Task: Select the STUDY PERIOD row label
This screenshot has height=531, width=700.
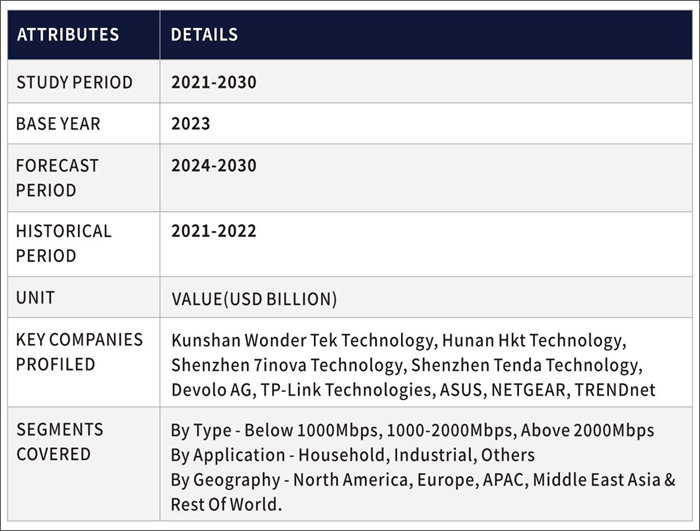Action: click(x=75, y=83)
